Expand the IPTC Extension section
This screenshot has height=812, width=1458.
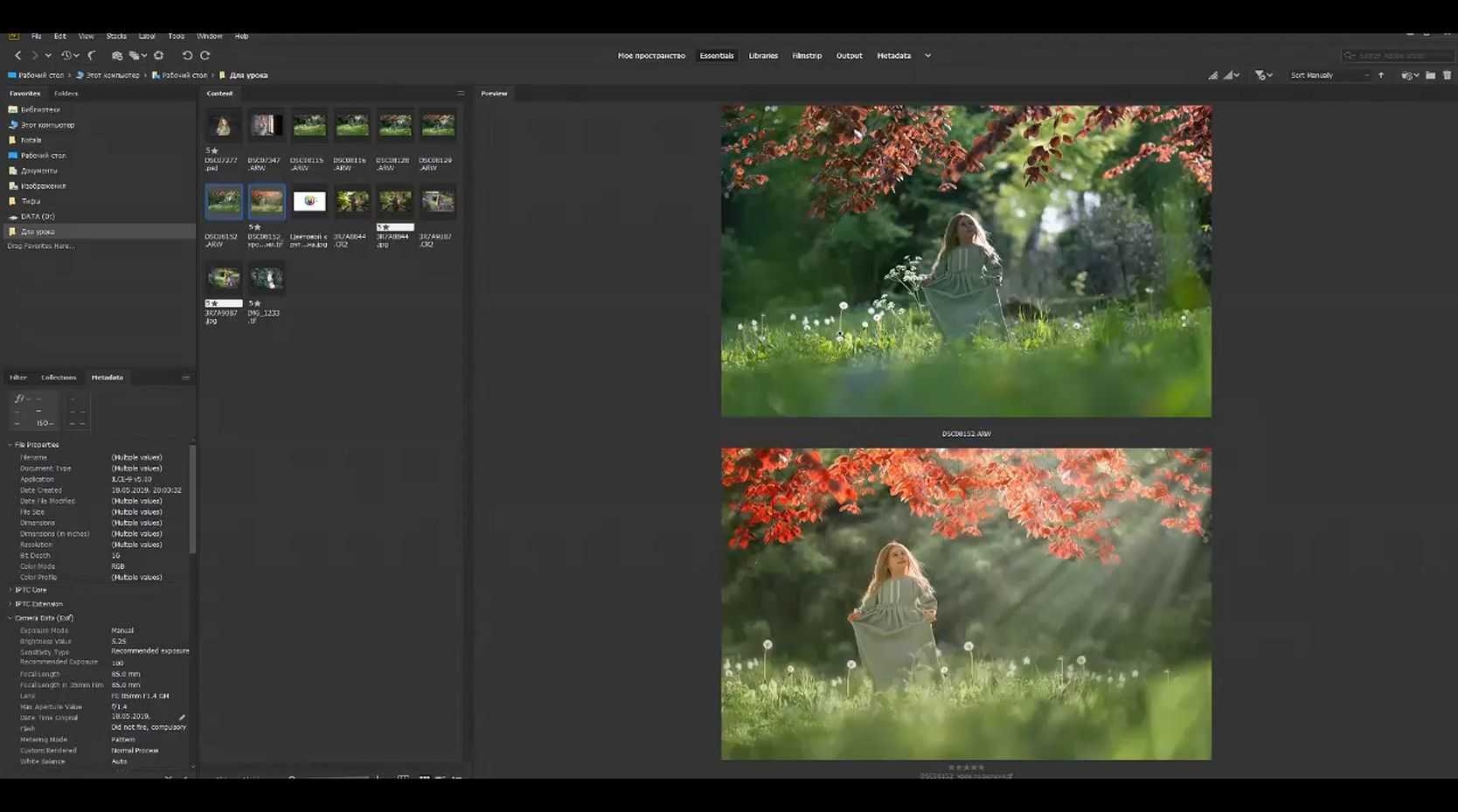(x=10, y=604)
